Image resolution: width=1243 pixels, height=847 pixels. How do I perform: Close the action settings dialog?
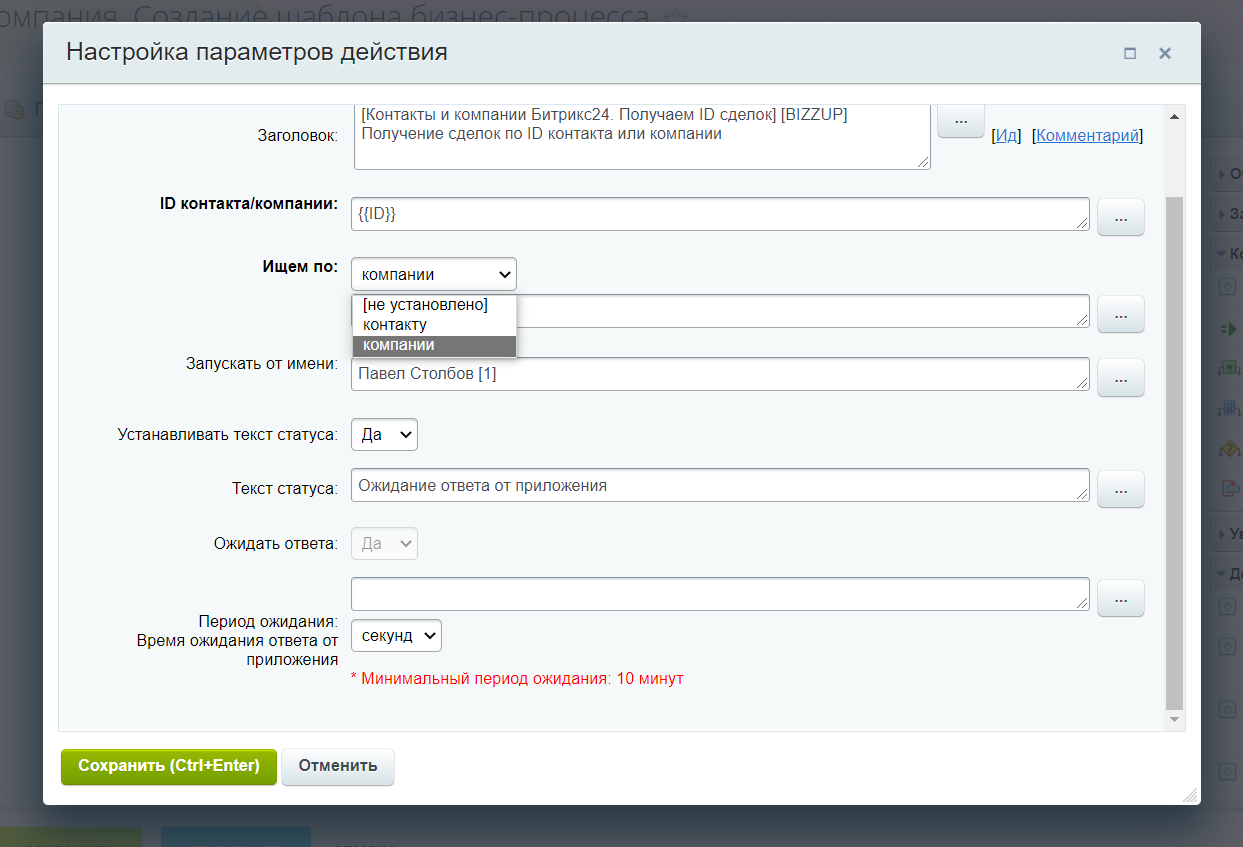pyautogui.click(x=1165, y=54)
